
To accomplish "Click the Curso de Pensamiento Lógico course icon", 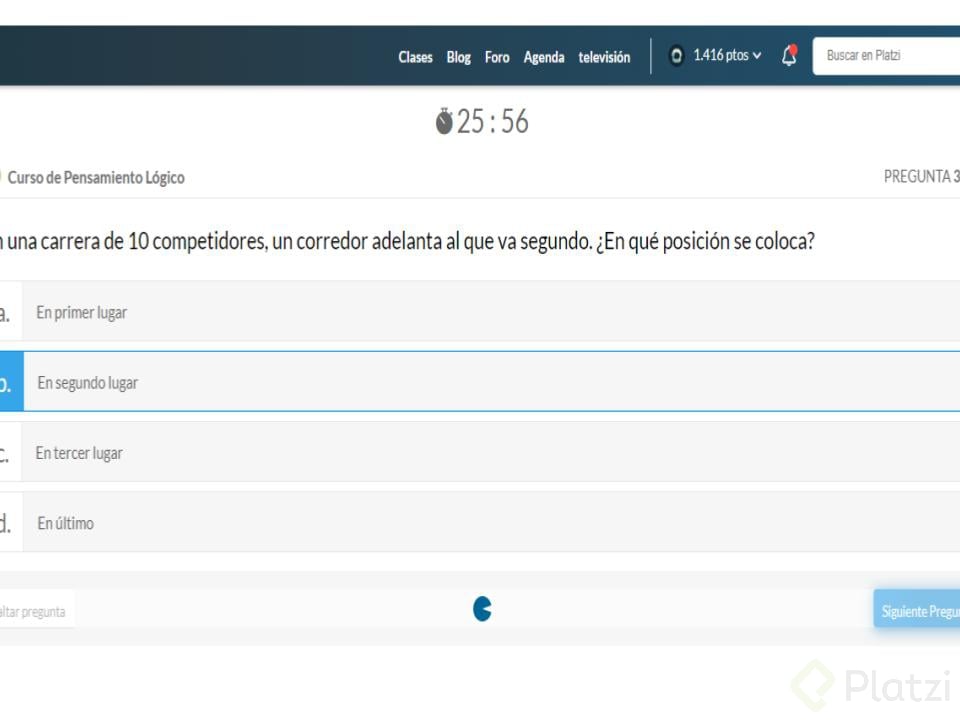I will [3, 177].
